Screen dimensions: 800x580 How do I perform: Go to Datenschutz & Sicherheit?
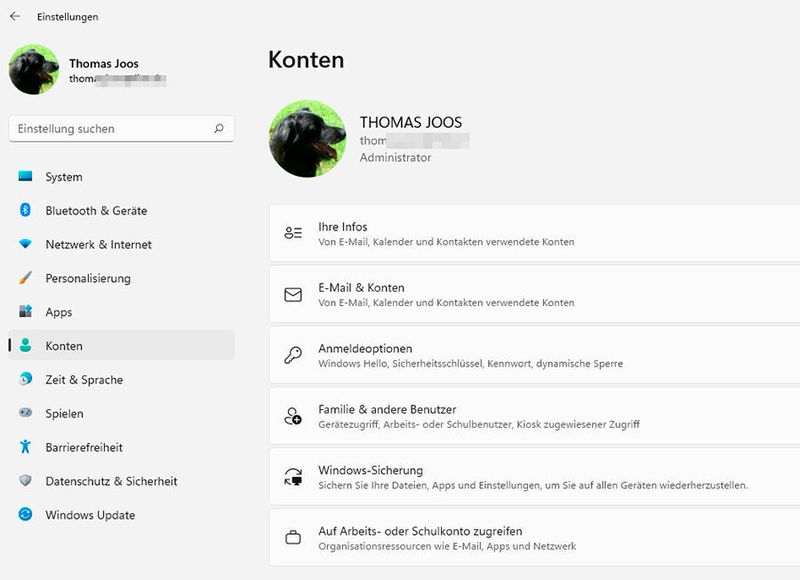coord(121,481)
